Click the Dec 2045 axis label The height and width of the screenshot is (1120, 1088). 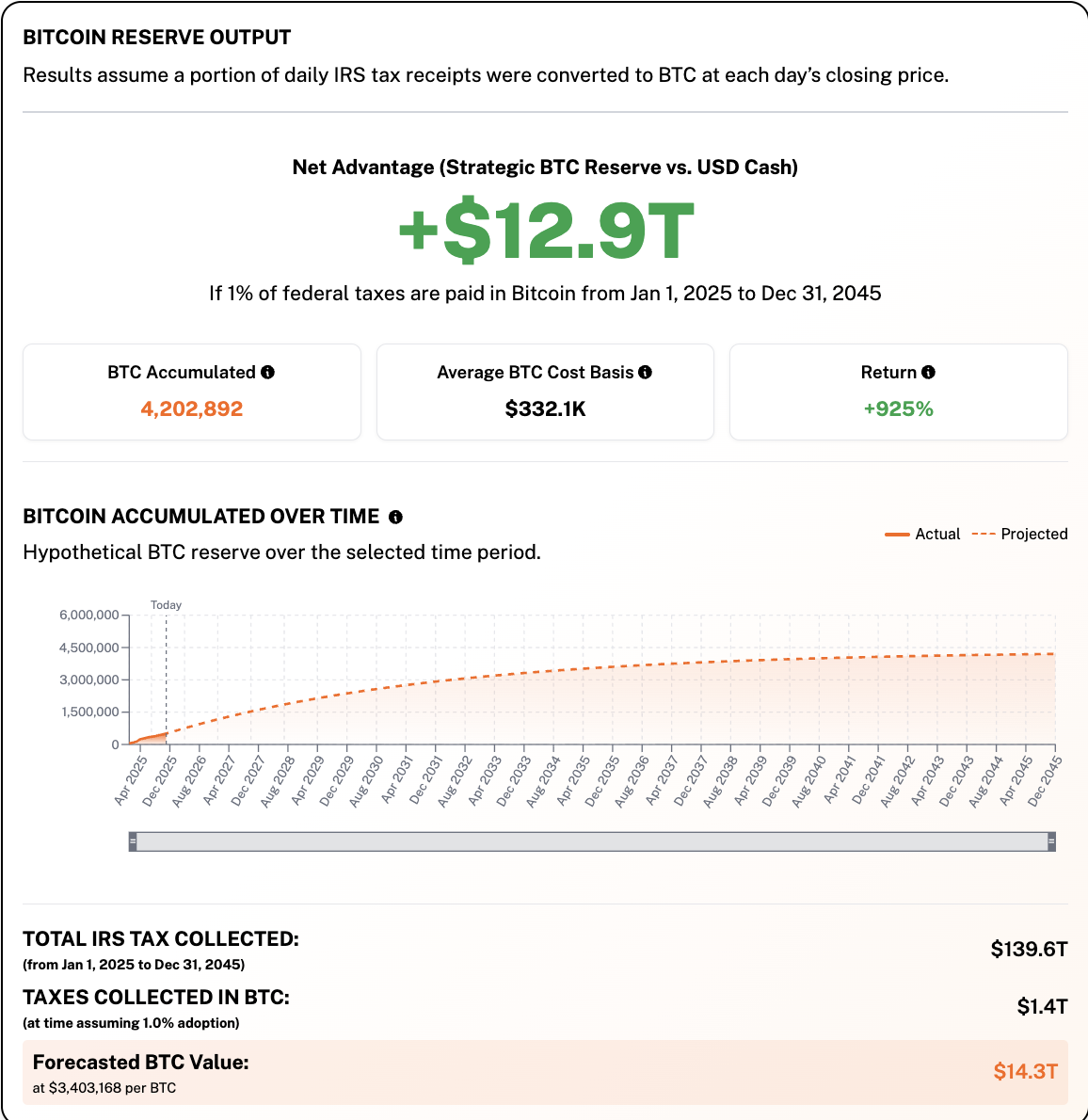coord(1048,779)
